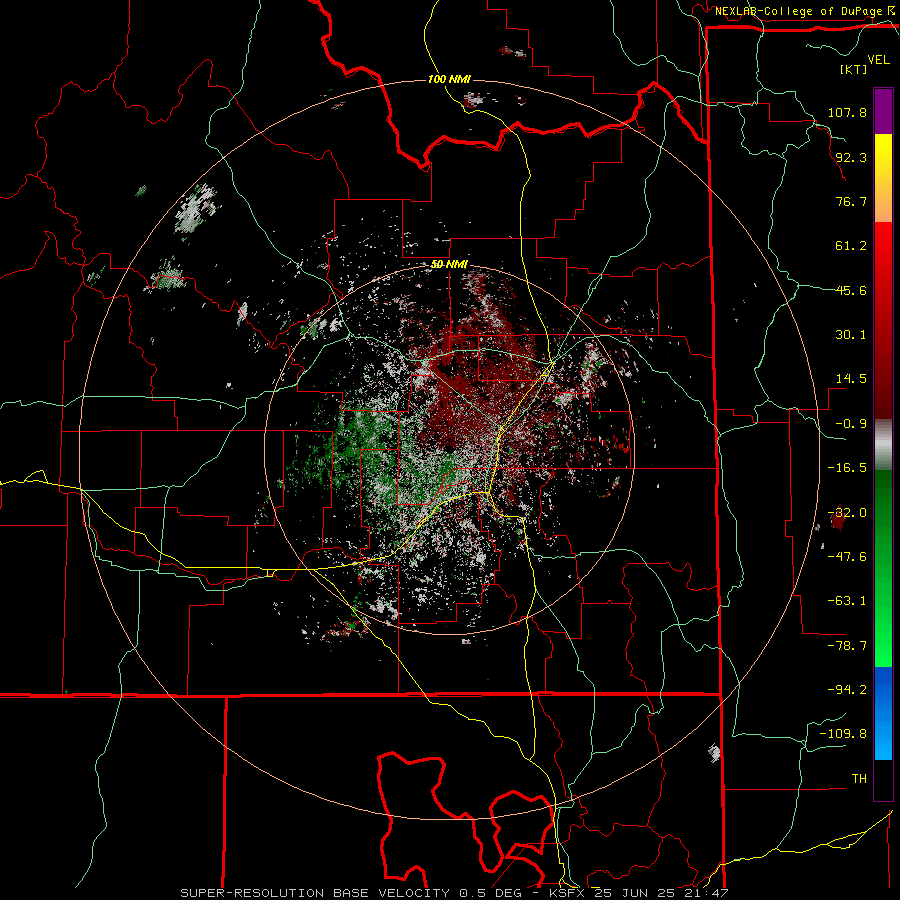Click the -78.7 legend value
Screen dimensions: 900x900
pyautogui.click(x=847, y=646)
